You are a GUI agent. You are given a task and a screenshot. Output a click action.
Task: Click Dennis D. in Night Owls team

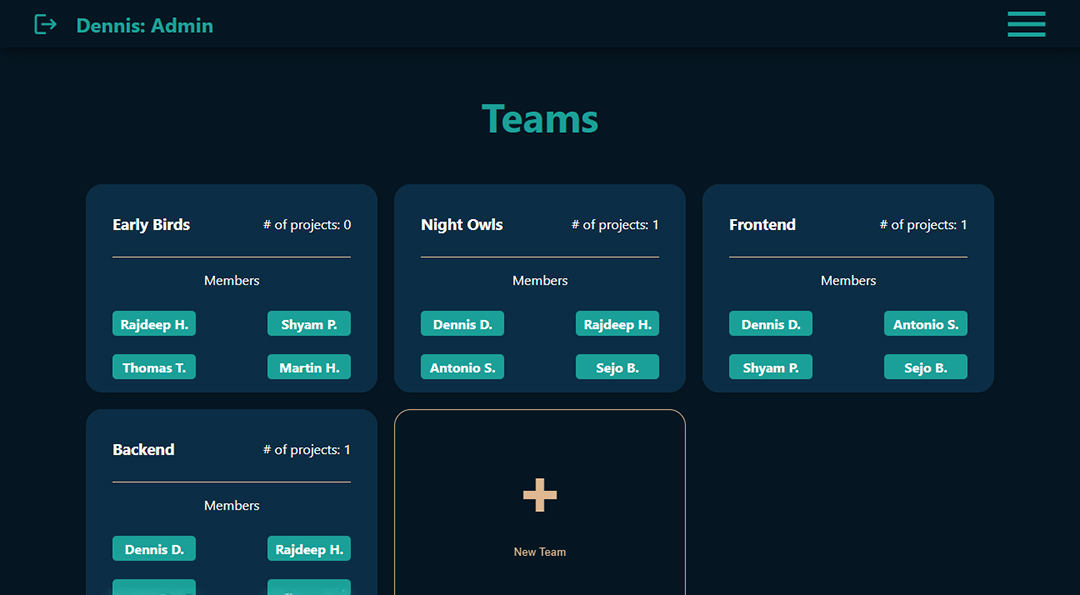pos(462,324)
